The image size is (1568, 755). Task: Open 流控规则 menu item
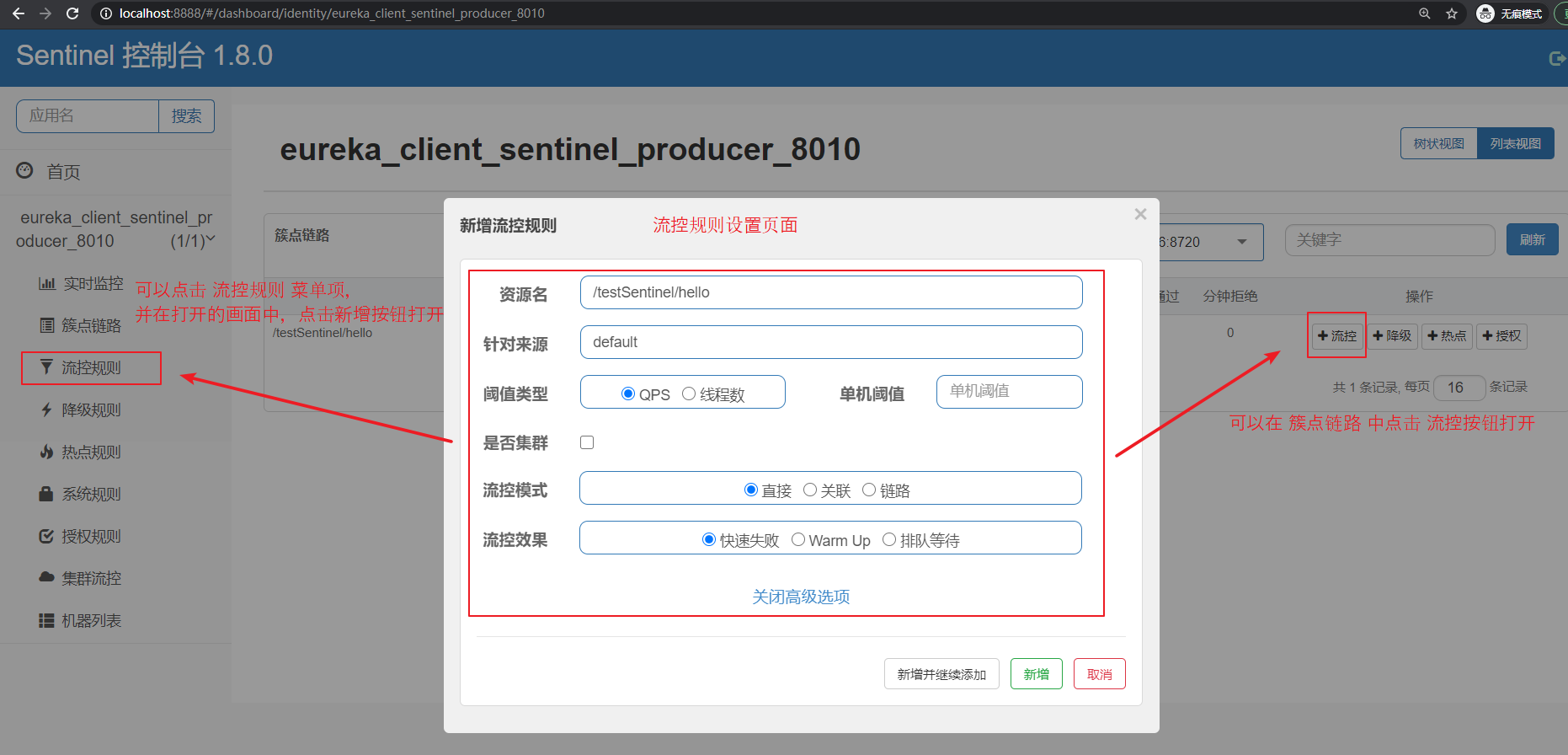(x=92, y=367)
